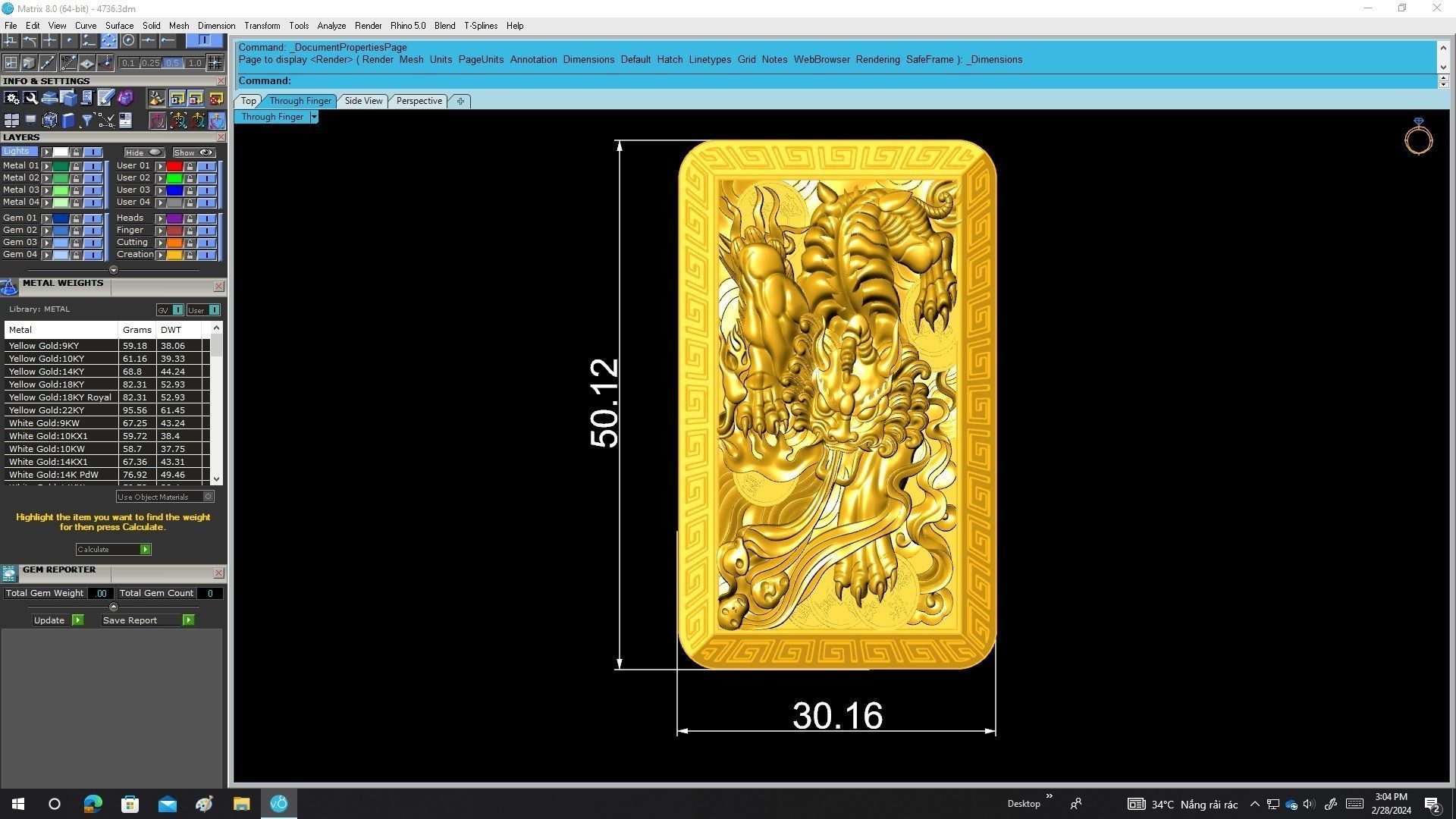Click the metal list scroll down arrow
The width and height of the screenshot is (1456, 819).
217,479
